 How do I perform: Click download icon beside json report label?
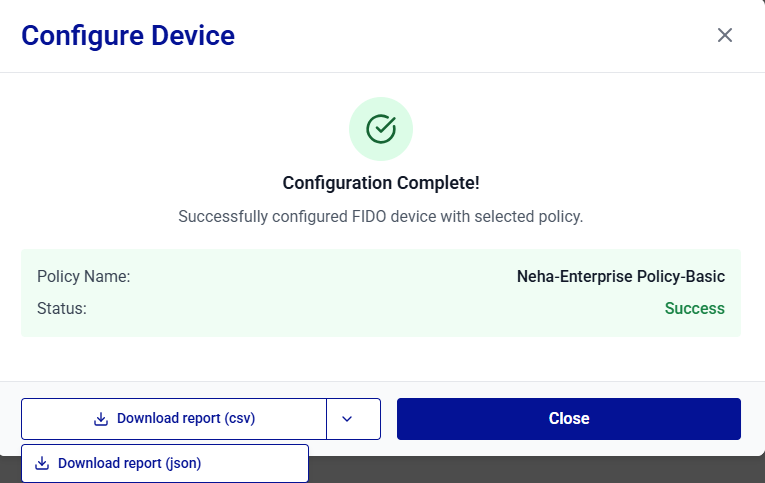[x=42, y=464]
